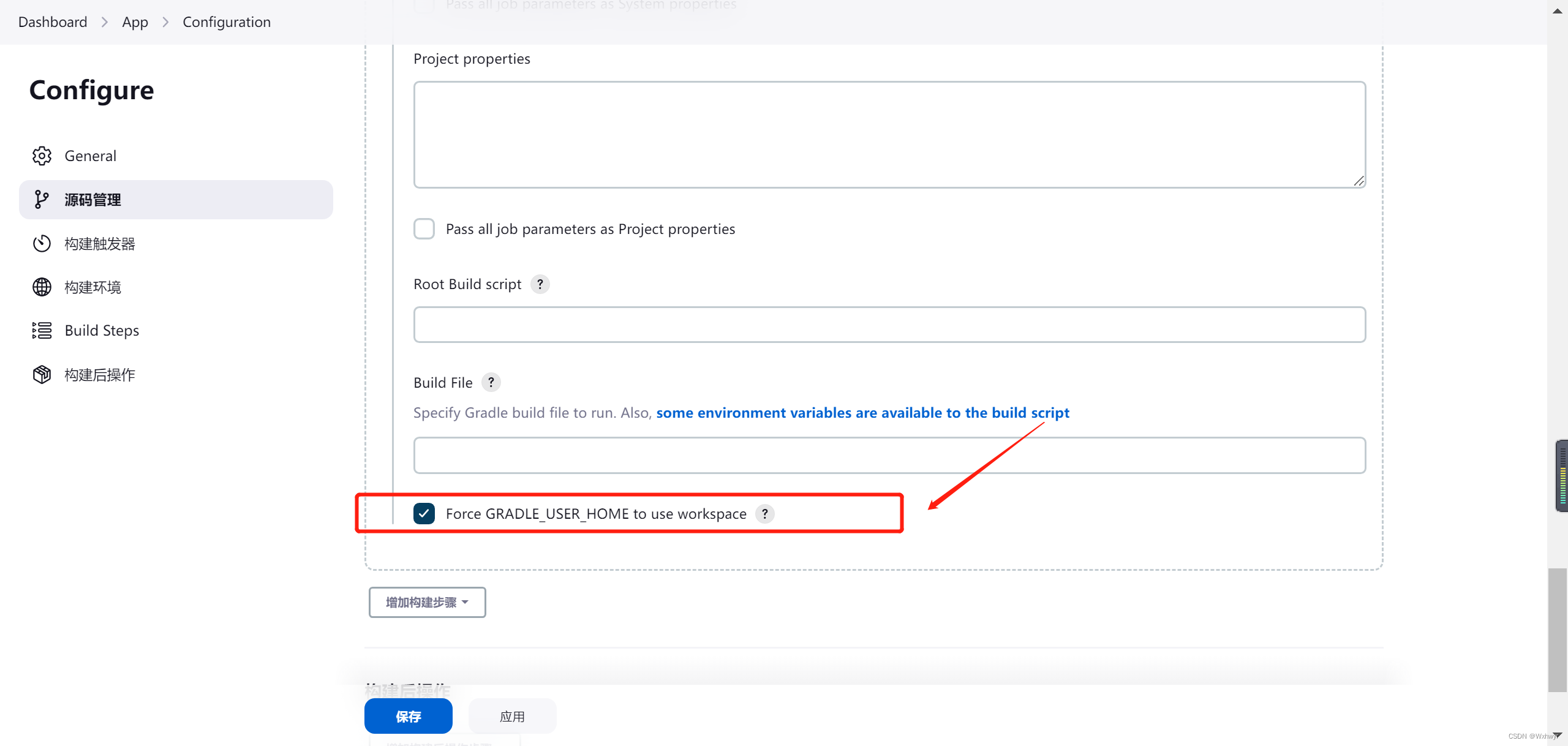The width and height of the screenshot is (1568, 746).
Task: Open help for Build File
Action: click(x=491, y=383)
